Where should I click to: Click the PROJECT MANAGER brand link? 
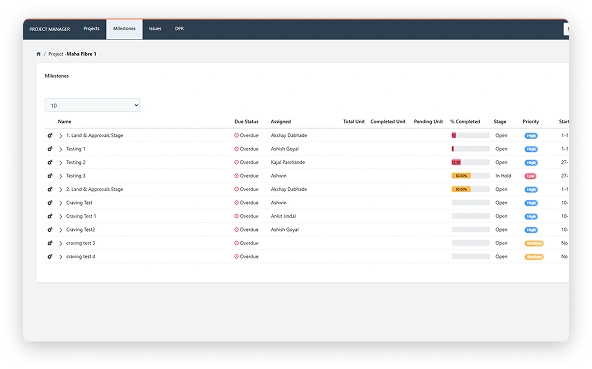coord(50,29)
